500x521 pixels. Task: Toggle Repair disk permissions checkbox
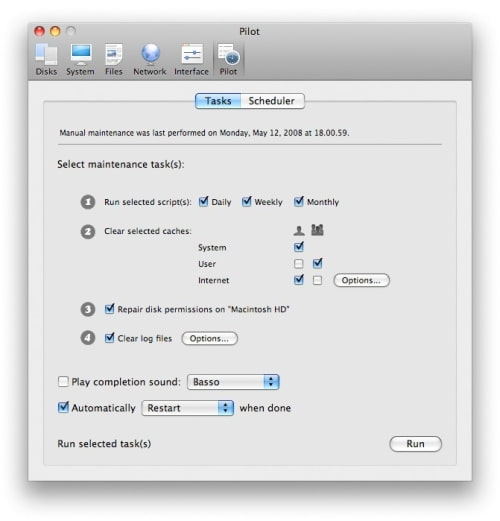(x=109, y=309)
